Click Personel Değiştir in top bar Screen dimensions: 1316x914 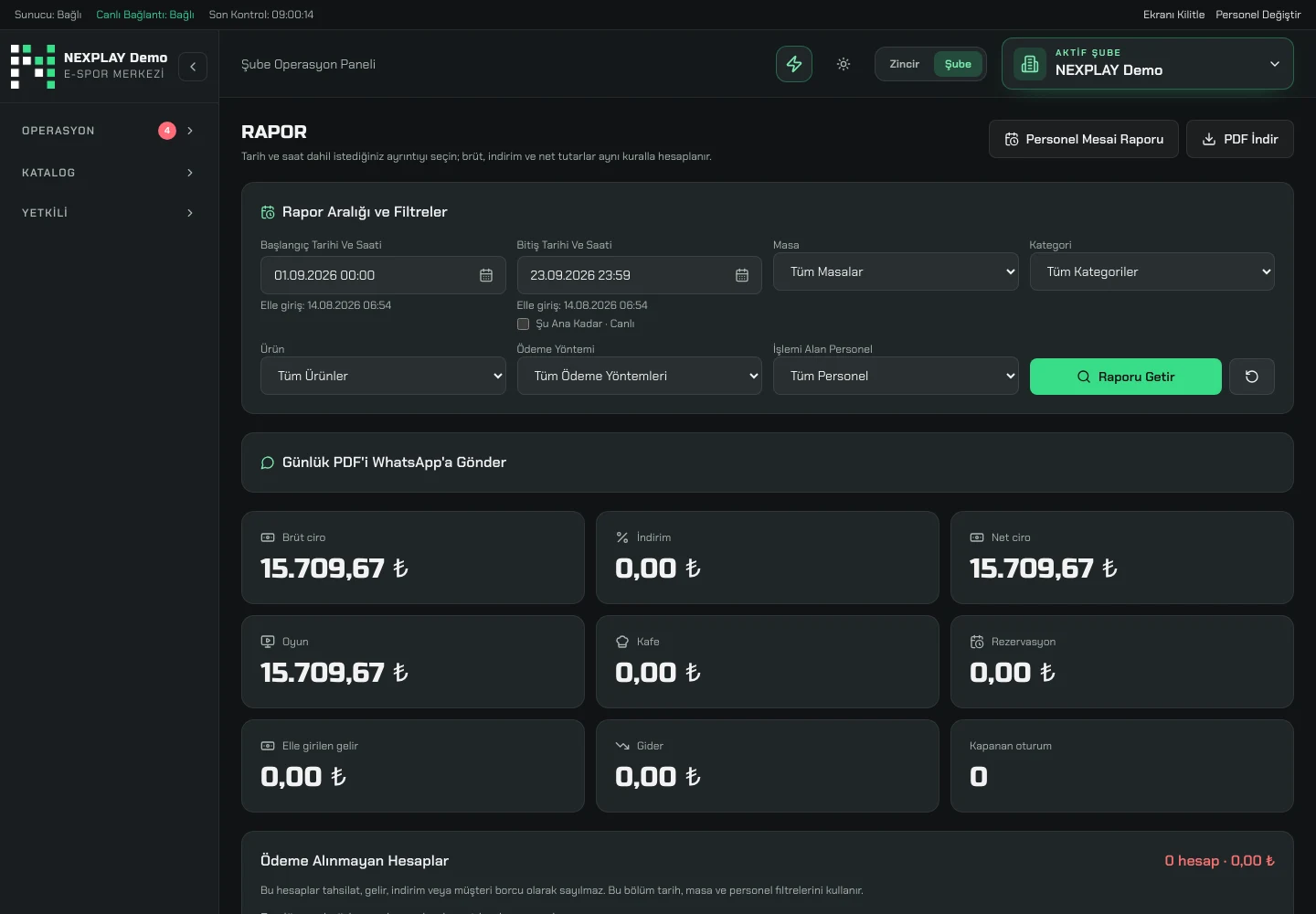point(1258,15)
